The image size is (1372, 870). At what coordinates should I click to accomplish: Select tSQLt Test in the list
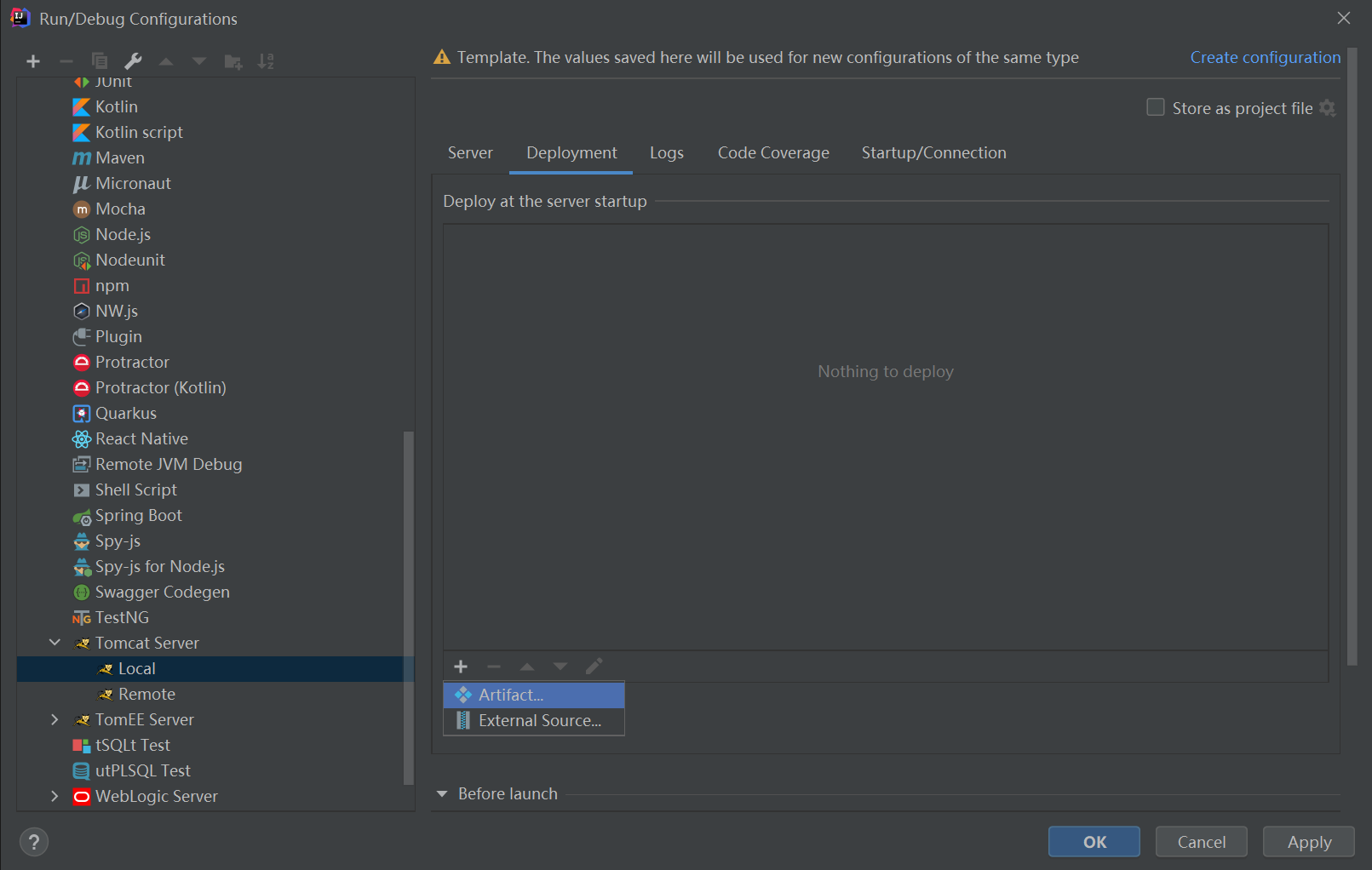215,746
